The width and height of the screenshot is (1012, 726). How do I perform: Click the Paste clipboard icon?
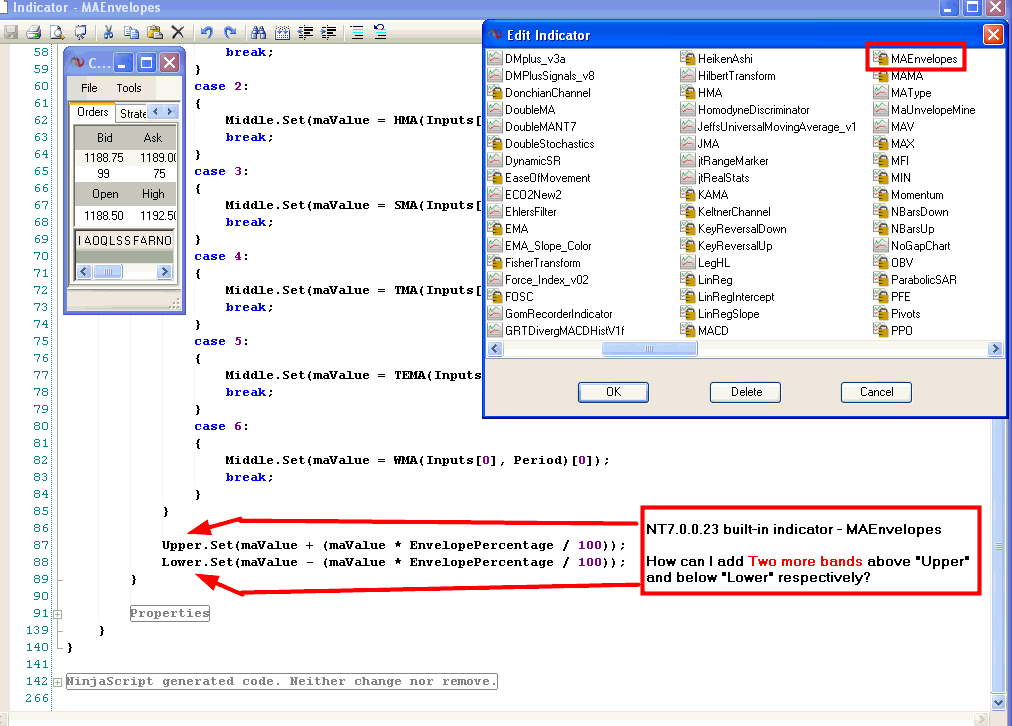[x=154, y=32]
